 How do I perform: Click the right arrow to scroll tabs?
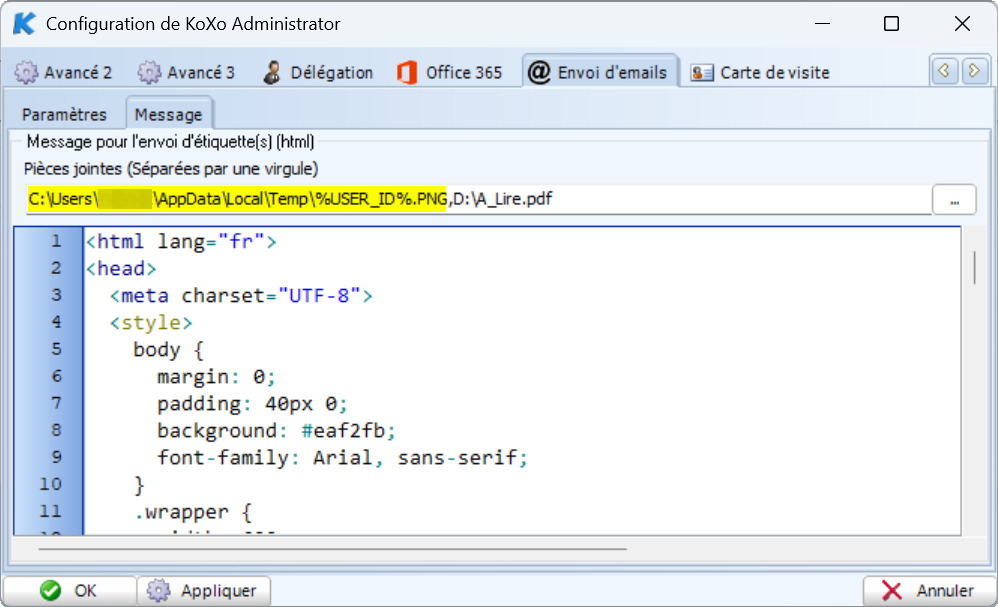click(x=974, y=71)
